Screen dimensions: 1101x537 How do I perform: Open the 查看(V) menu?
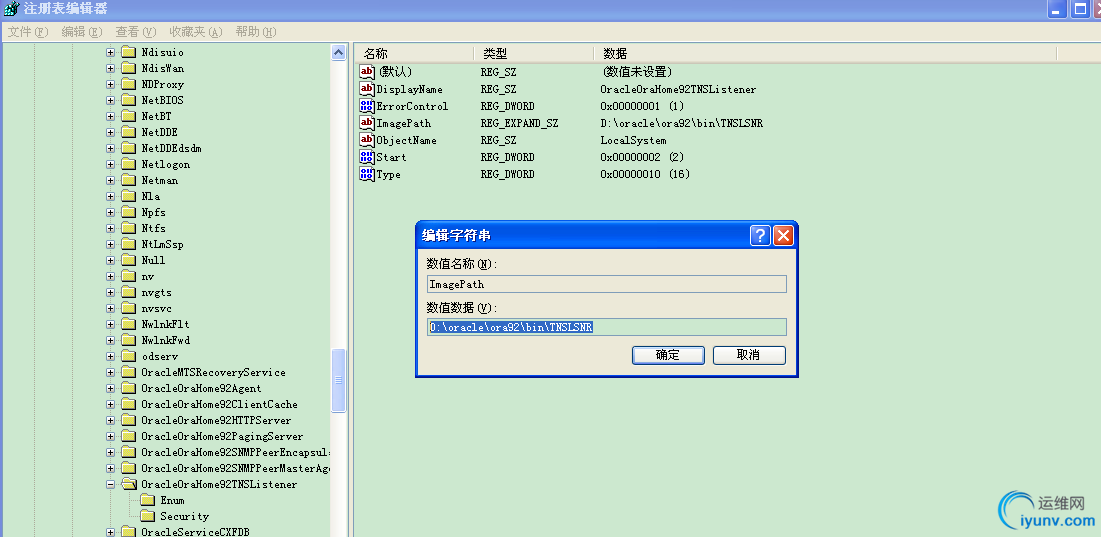[136, 32]
